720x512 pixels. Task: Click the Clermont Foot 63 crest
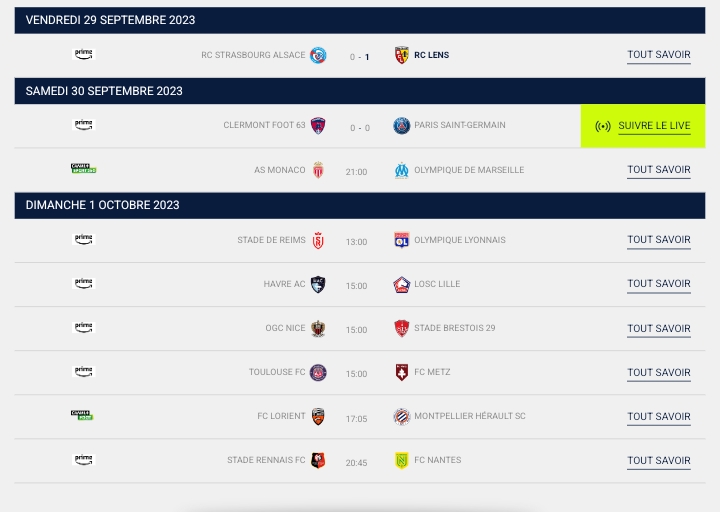point(318,126)
